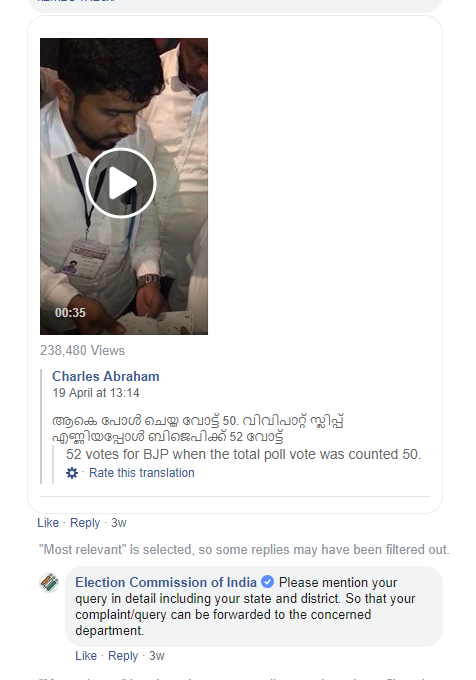
Task: Open the translation settings gear icon
Action: coord(72,473)
